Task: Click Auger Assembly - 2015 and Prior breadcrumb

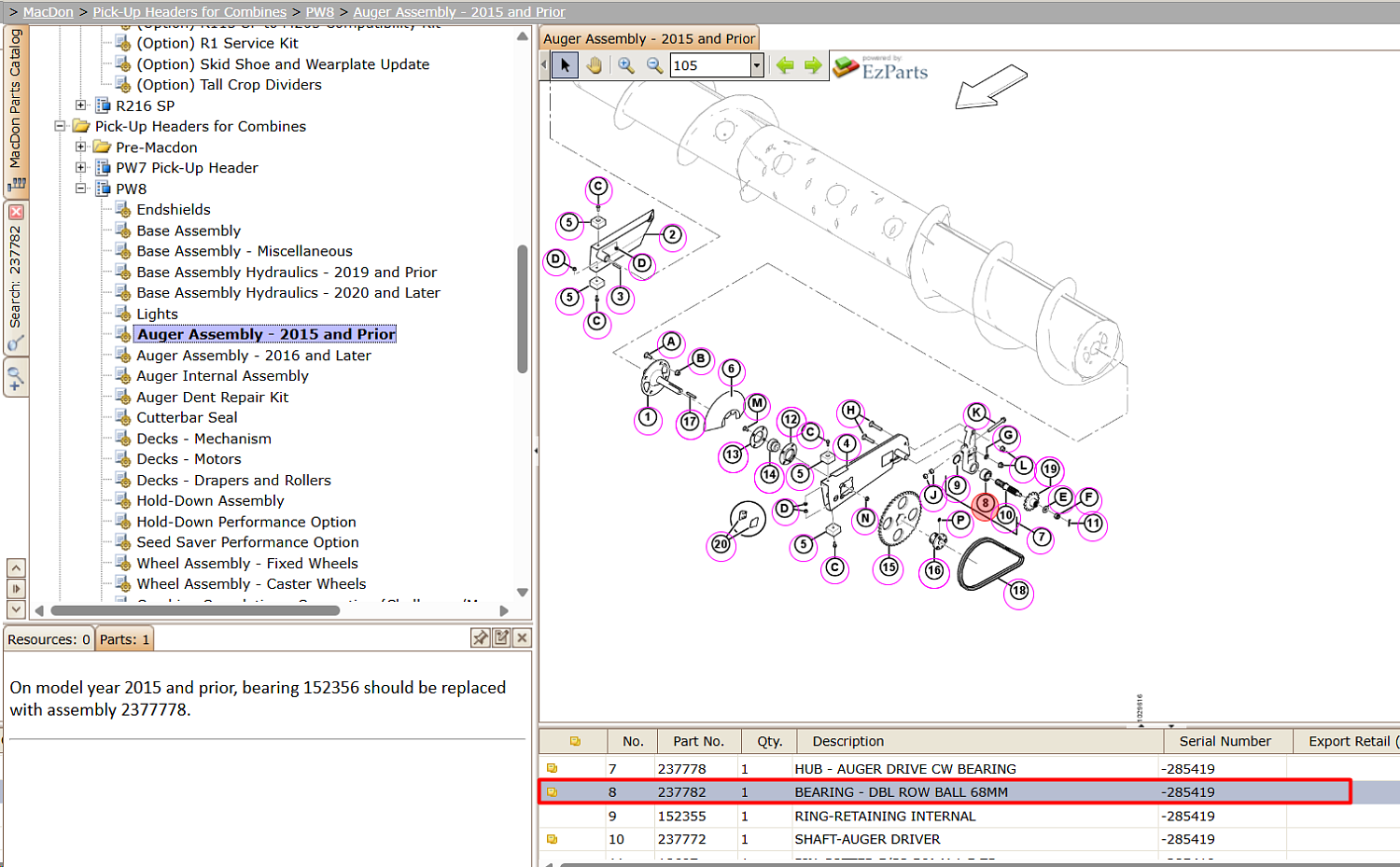Action: (459, 12)
